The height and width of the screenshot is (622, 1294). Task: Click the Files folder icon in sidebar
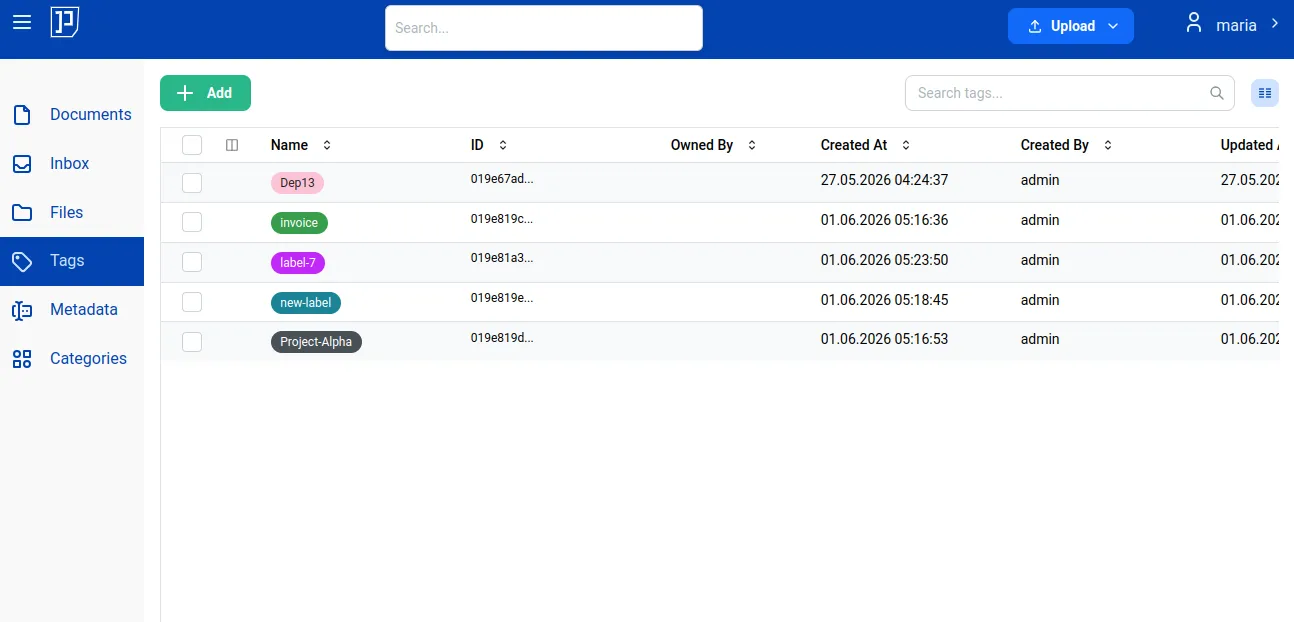pyautogui.click(x=22, y=213)
